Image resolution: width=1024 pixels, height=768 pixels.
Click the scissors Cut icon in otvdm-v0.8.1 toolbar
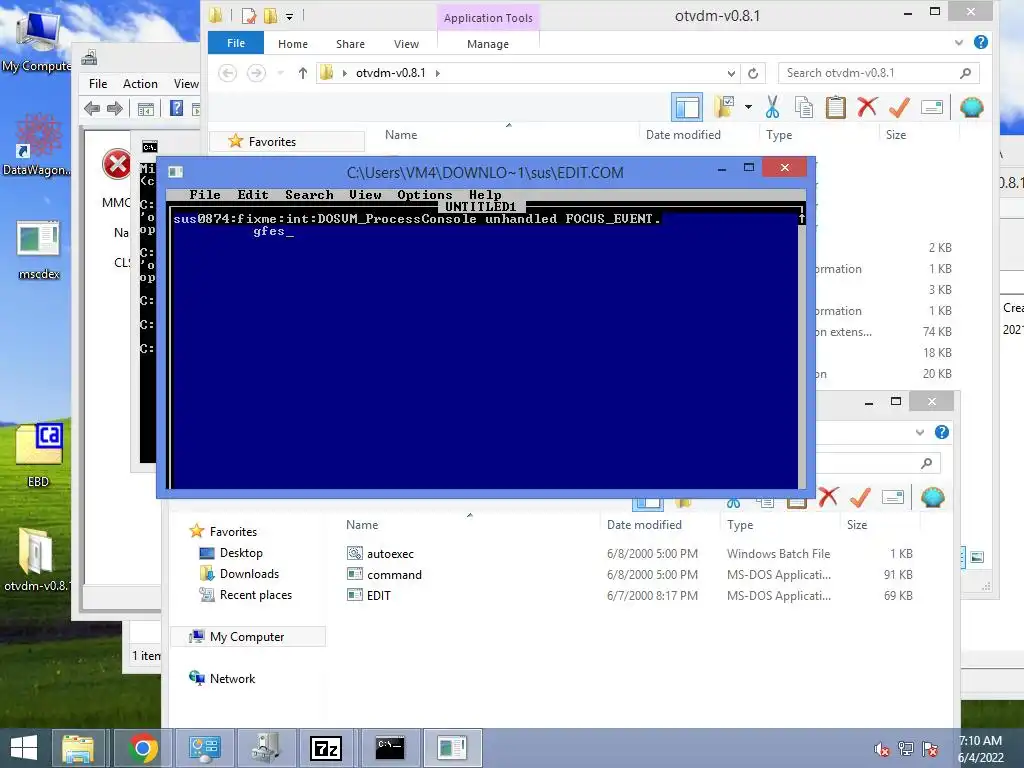click(x=773, y=106)
